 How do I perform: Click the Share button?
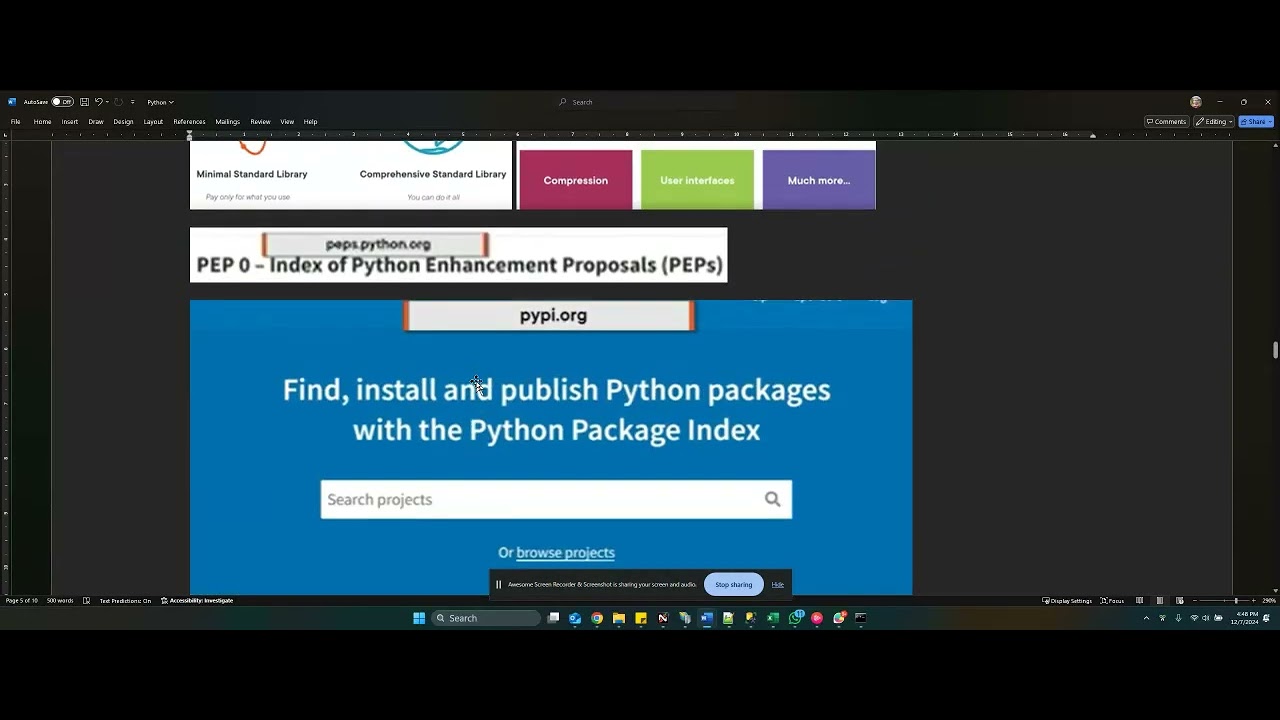1256,122
